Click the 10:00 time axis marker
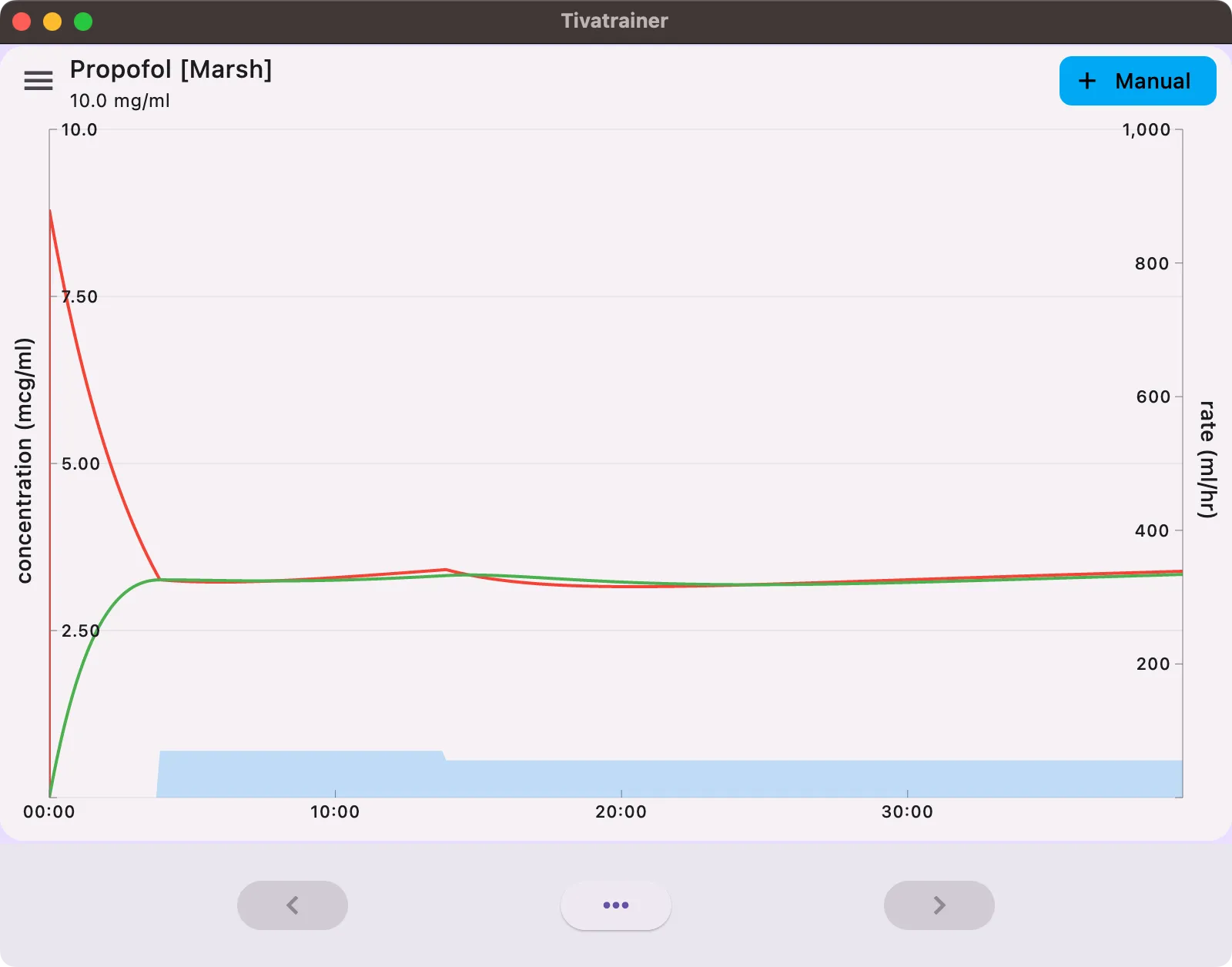 tap(335, 811)
